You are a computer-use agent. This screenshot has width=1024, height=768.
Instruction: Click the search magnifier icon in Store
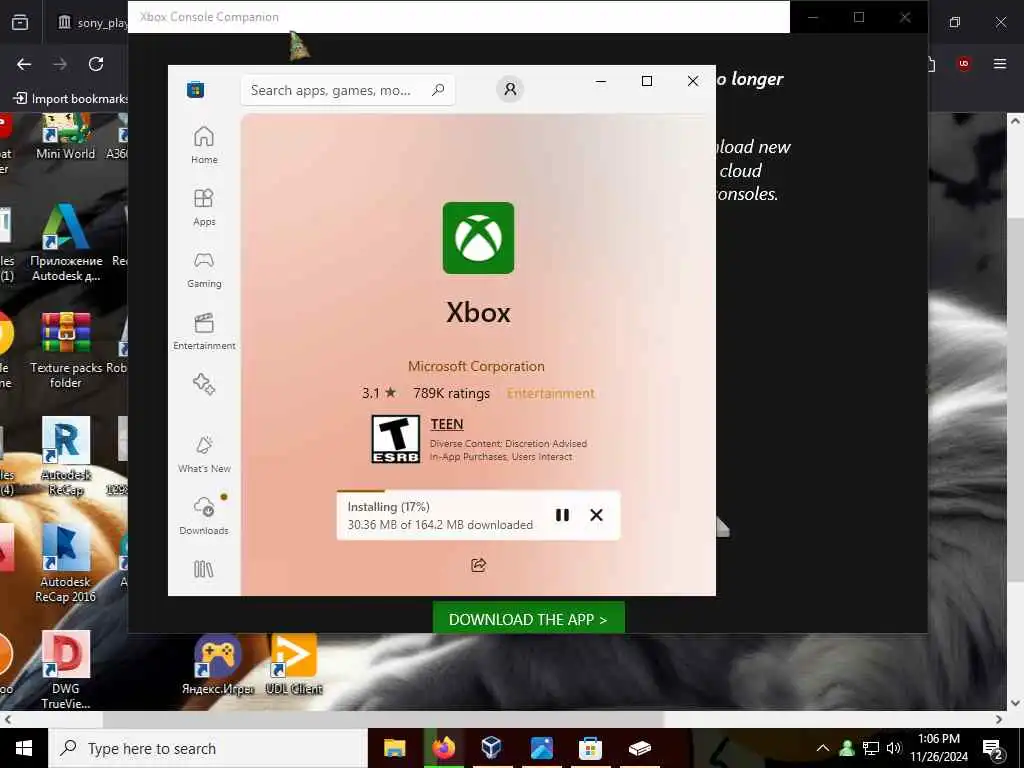(x=438, y=90)
